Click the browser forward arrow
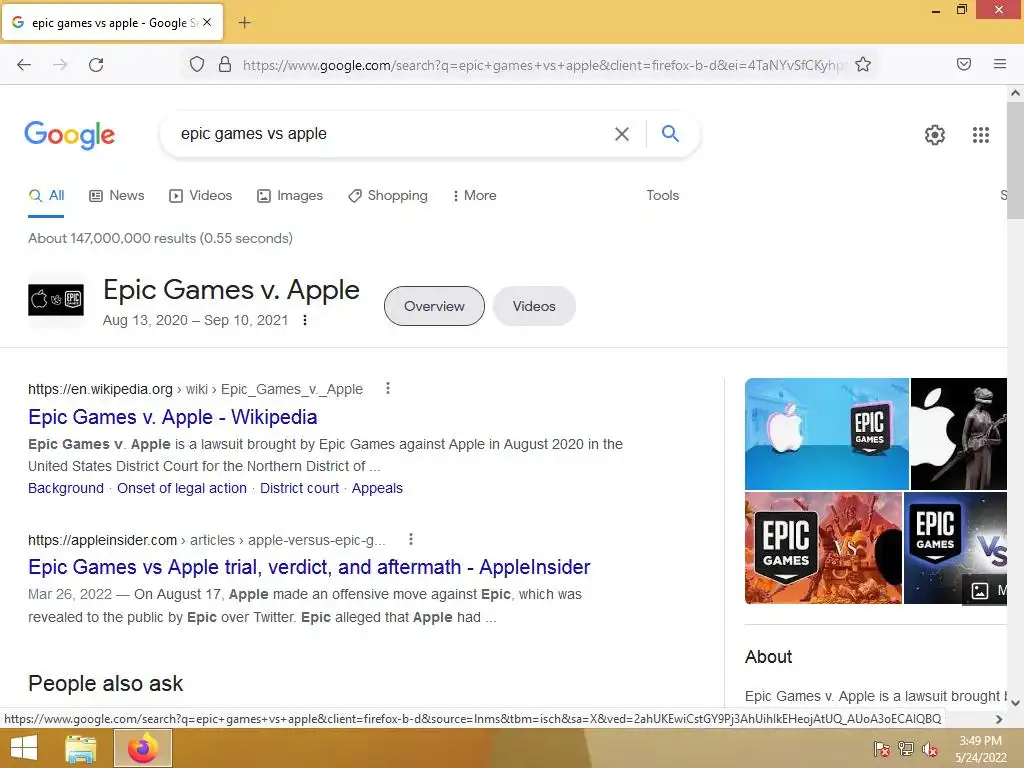The width and height of the screenshot is (1024, 768). 60,64
